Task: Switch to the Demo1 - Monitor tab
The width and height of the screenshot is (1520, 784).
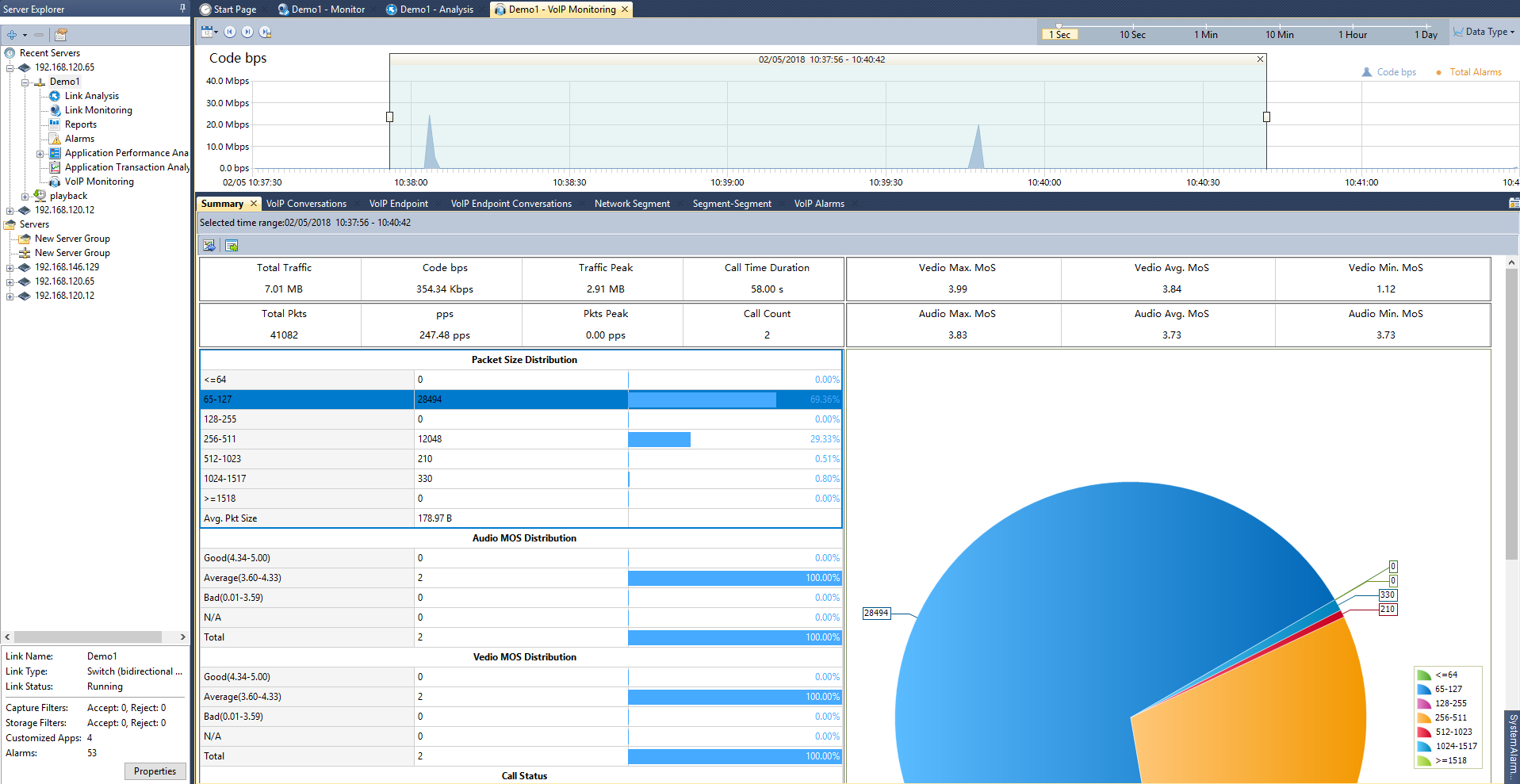Action: pyautogui.click(x=321, y=10)
